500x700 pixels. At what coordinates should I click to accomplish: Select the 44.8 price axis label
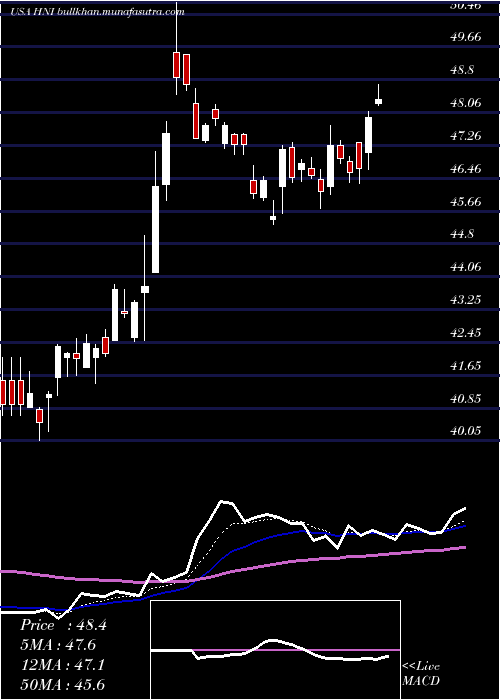(462, 234)
